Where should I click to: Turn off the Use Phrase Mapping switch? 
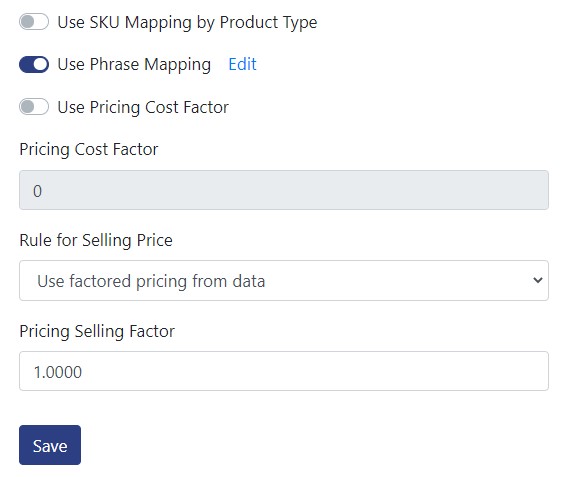tap(34, 64)
